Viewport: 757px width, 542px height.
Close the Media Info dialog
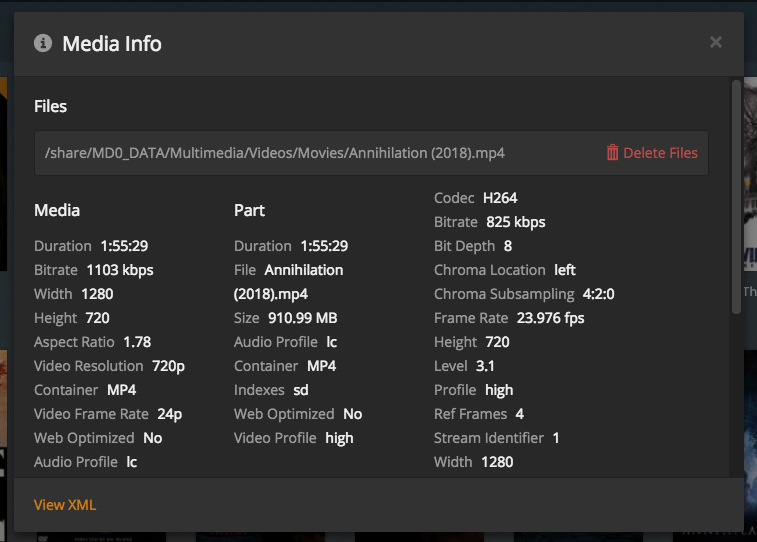716,42
